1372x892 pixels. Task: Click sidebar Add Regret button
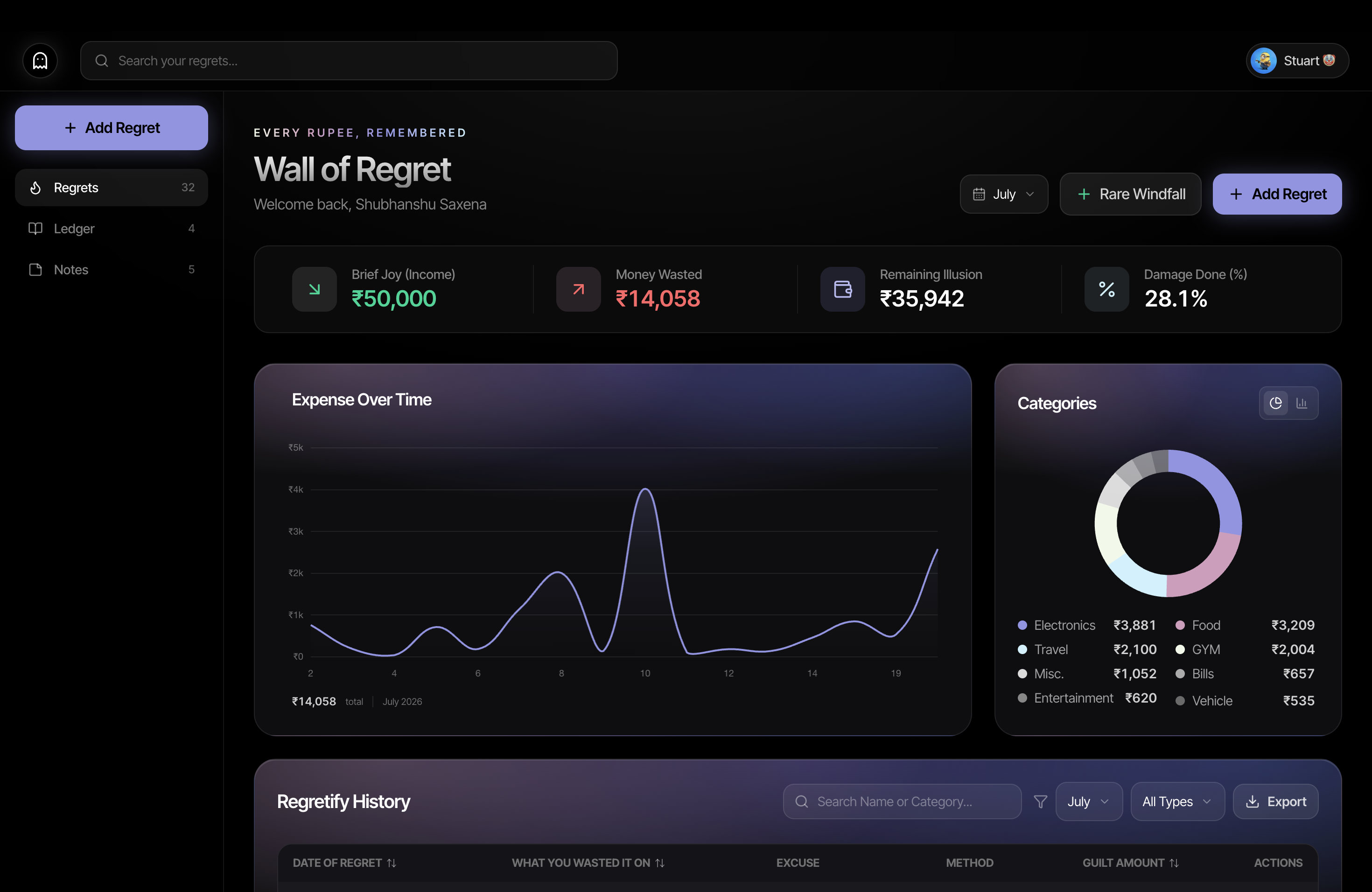[111, 128]
